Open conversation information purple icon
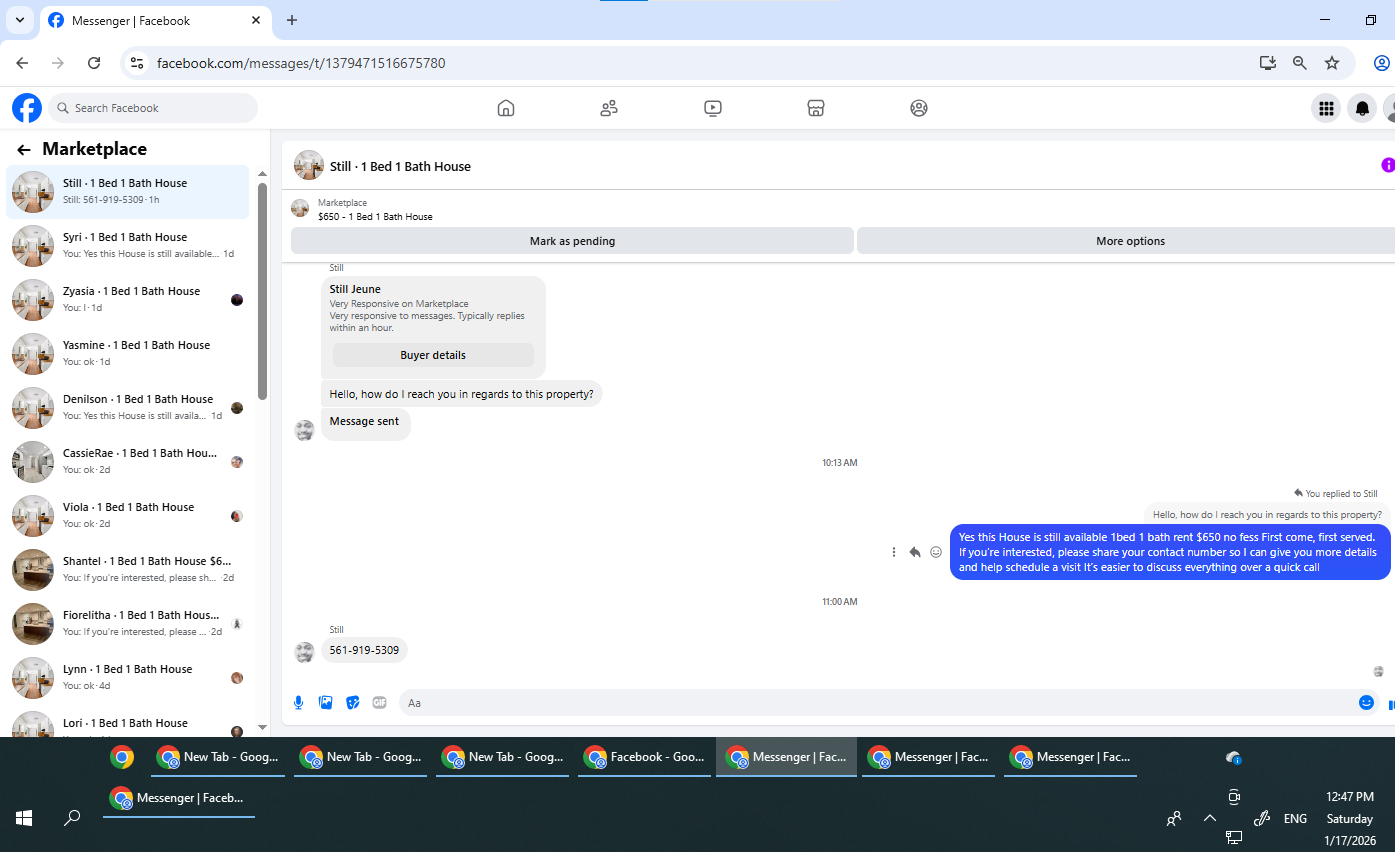Viewport: 1395px width, 852px height. [1388, 165]
